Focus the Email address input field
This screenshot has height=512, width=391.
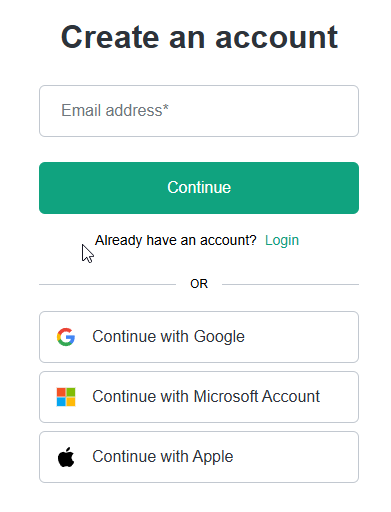pos(199,111)
